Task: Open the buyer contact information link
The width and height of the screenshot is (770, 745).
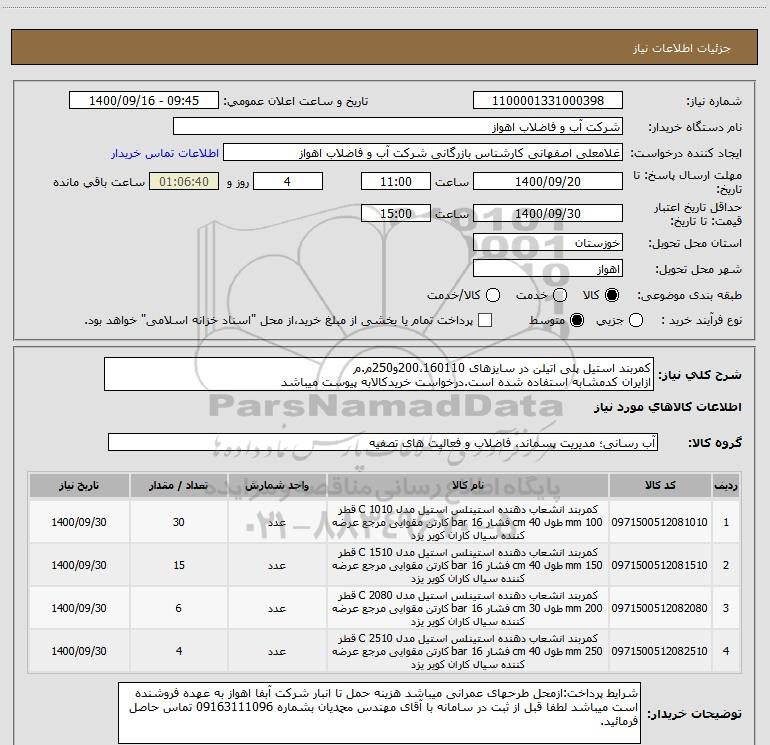Action: pos(165,153)
